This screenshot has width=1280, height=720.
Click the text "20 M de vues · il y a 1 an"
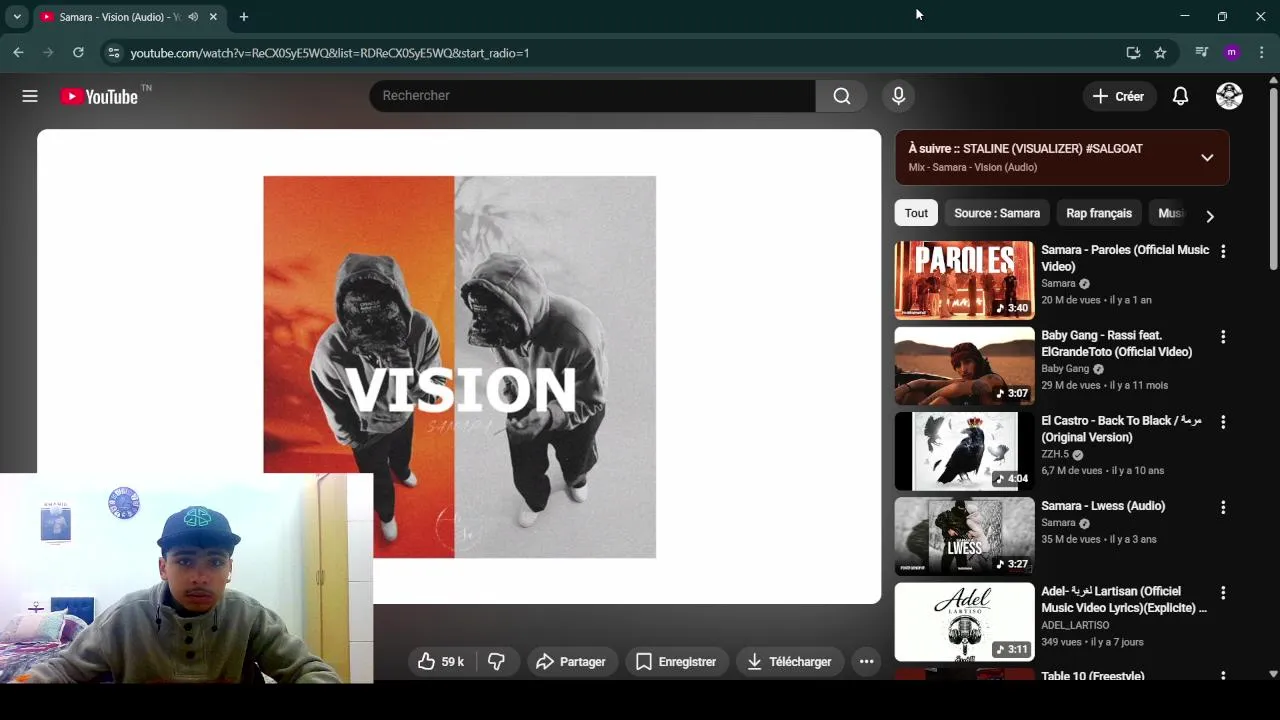(x=1096, y=300)
